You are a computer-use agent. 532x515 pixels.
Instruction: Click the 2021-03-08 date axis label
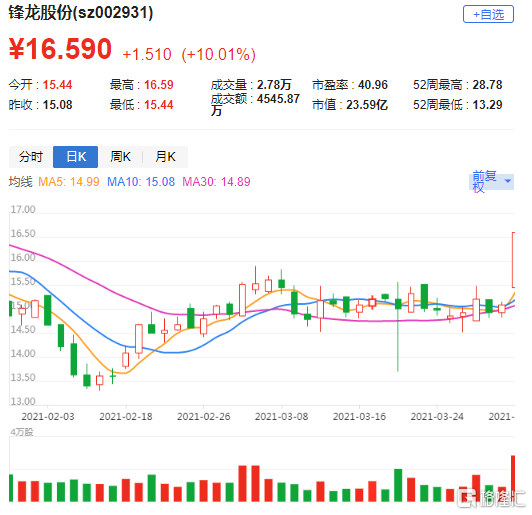pos(282,416)
